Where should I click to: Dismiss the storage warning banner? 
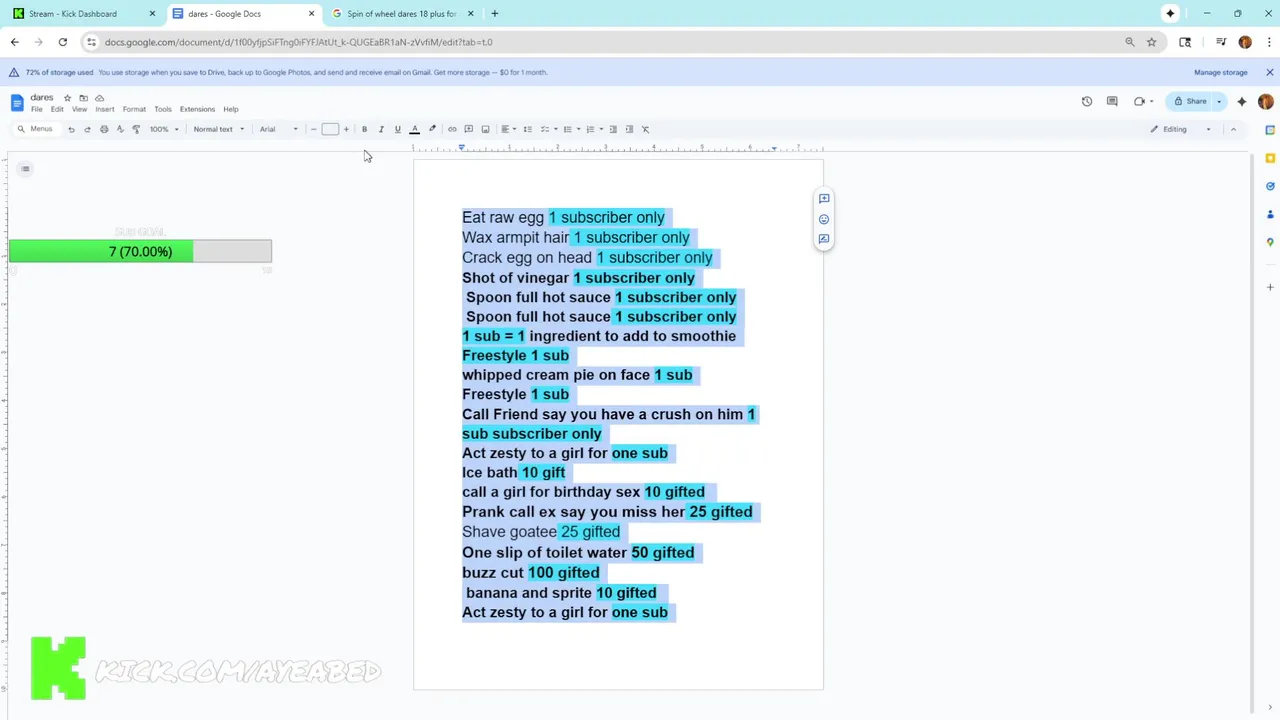click(1269, 72)
